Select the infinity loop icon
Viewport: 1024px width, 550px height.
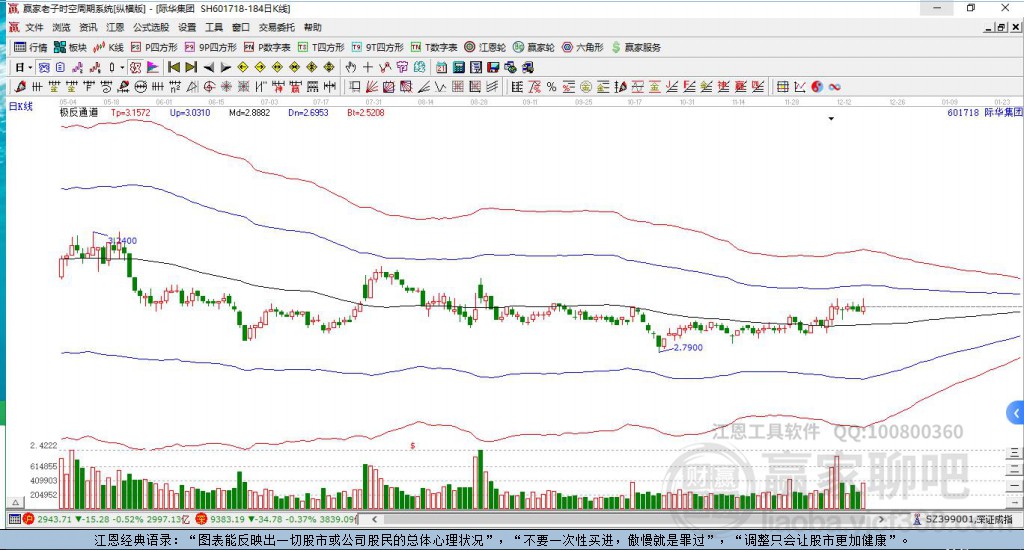click(835, 87)
